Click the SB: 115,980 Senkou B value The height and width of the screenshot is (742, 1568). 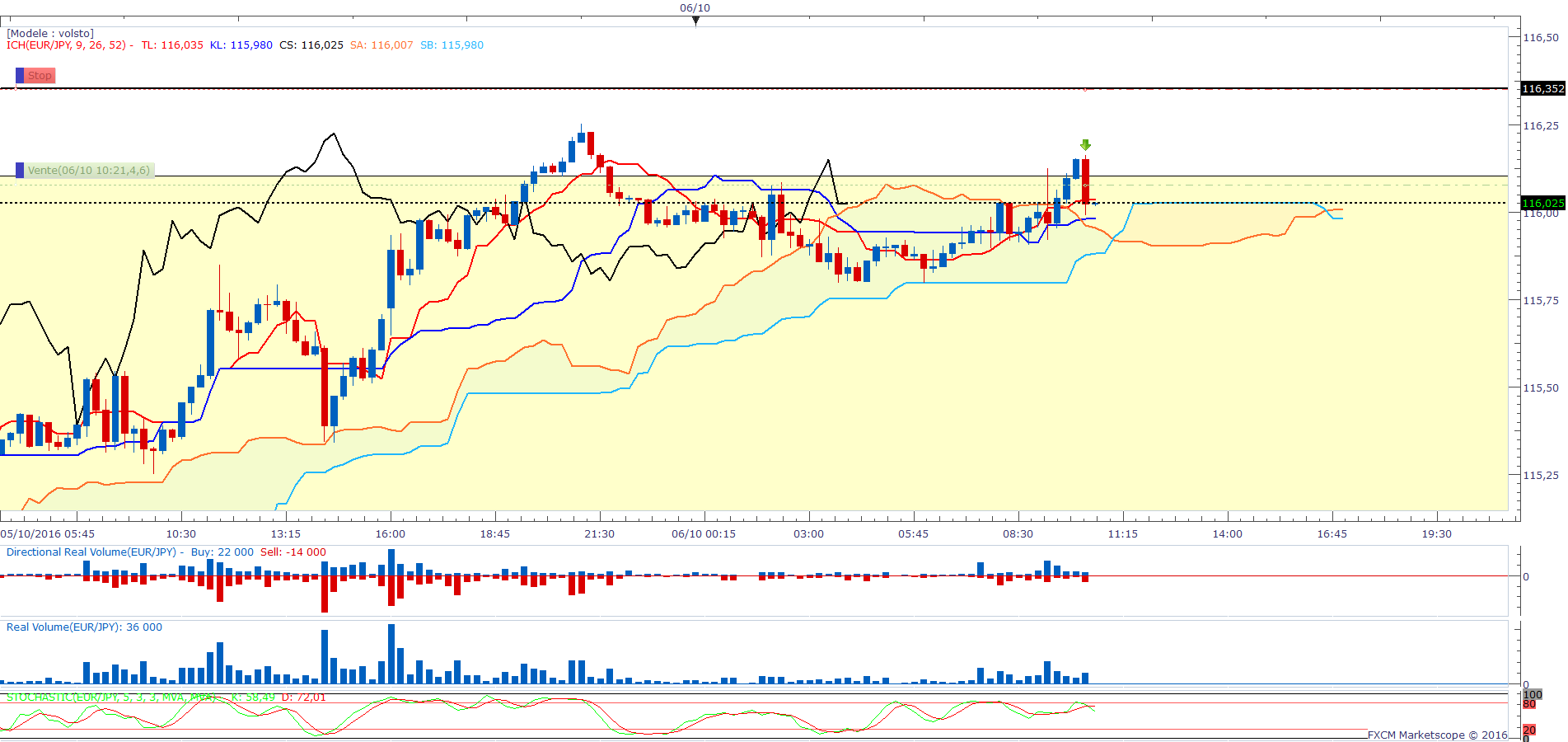click(452, 45)
